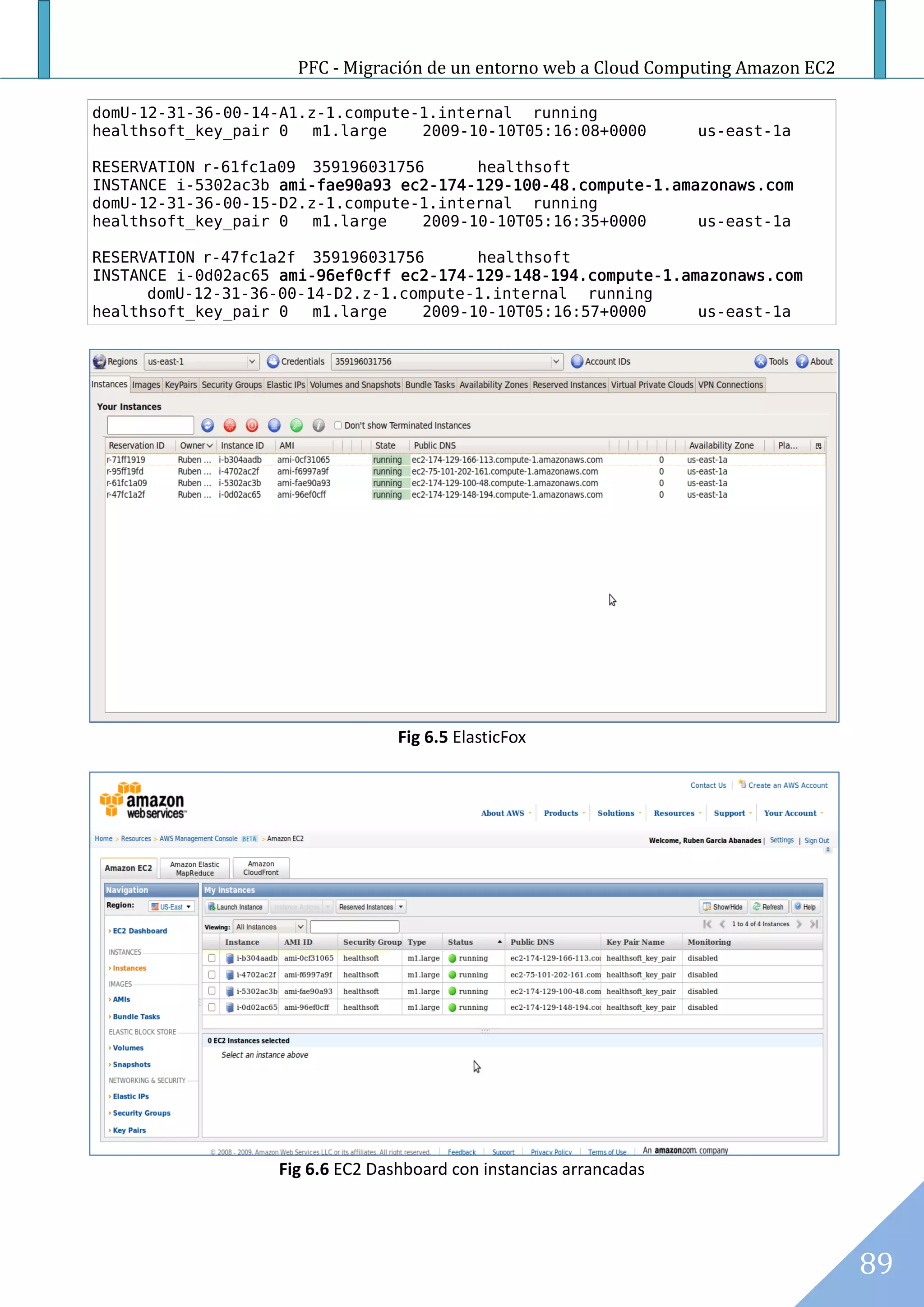Viewport: 924px width, 1307px height.
Task: Click the red power reboot icon
Action: coord(252,425)
